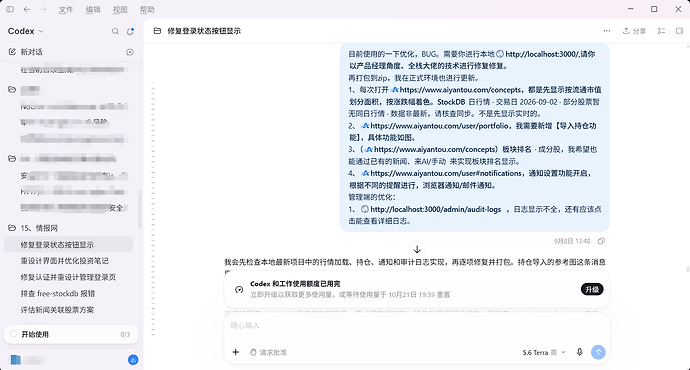
Task: Open the 编辑 menu
Action: 93,10
